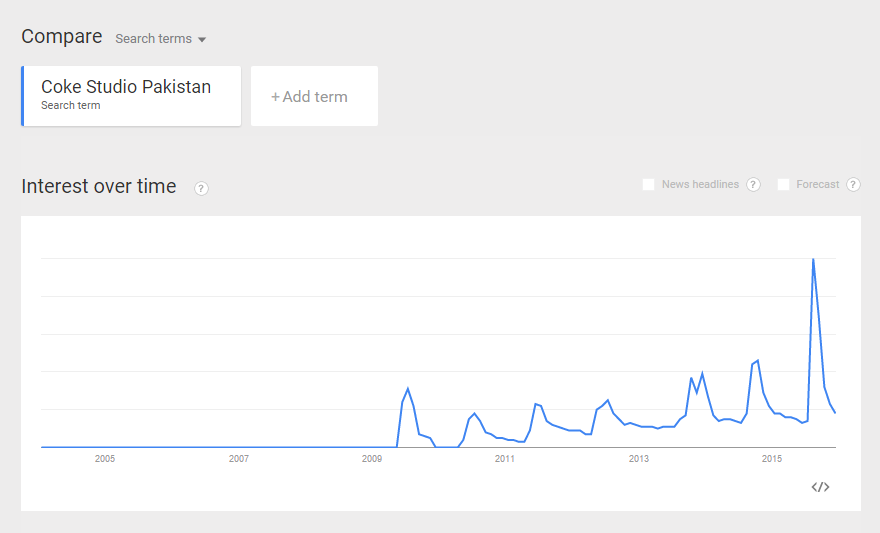
Task: Click help icon next to News headlines
Action: click(753, 185)
